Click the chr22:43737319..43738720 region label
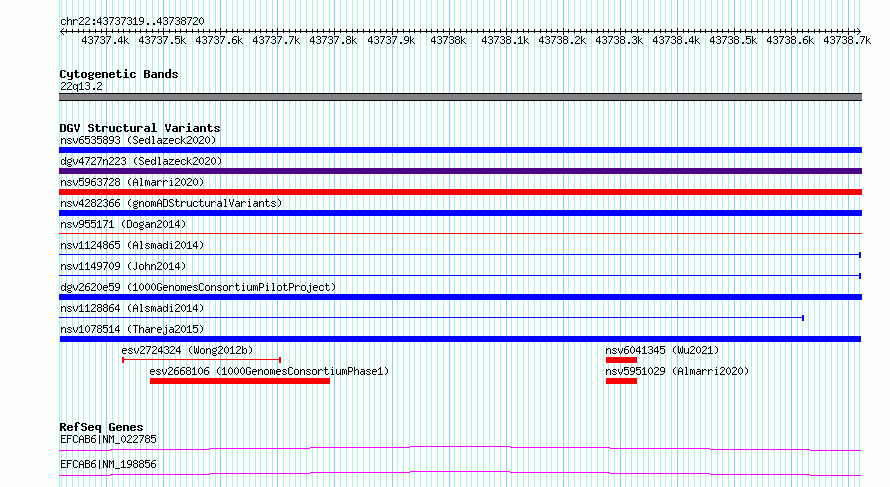 pos(132,21)
